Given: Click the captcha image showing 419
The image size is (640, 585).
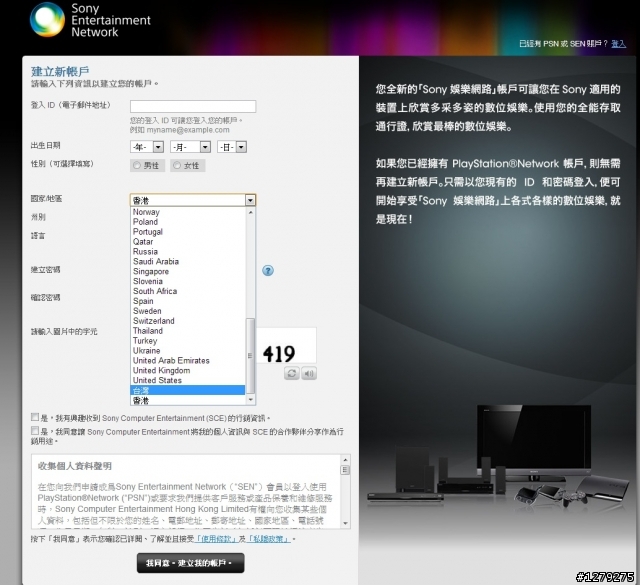Looking at the screenshot, I should pyautogui.click(x=286, y=345).
